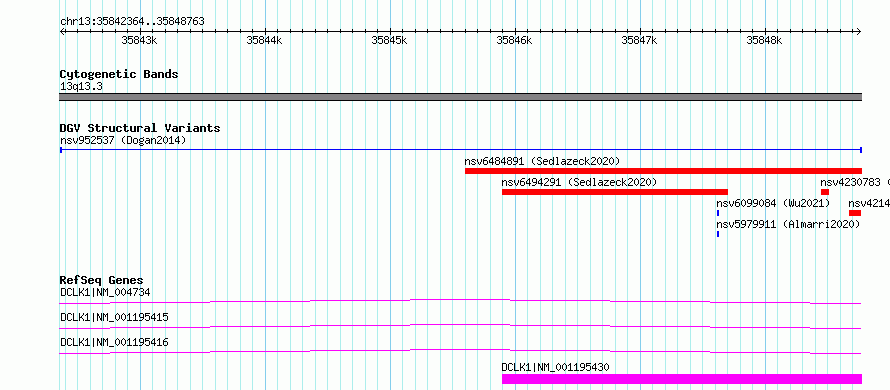Click the red nsv4214 variant block
Viewport: 890px width, 390px height.
pyautogui.click(x=855, y=213)
